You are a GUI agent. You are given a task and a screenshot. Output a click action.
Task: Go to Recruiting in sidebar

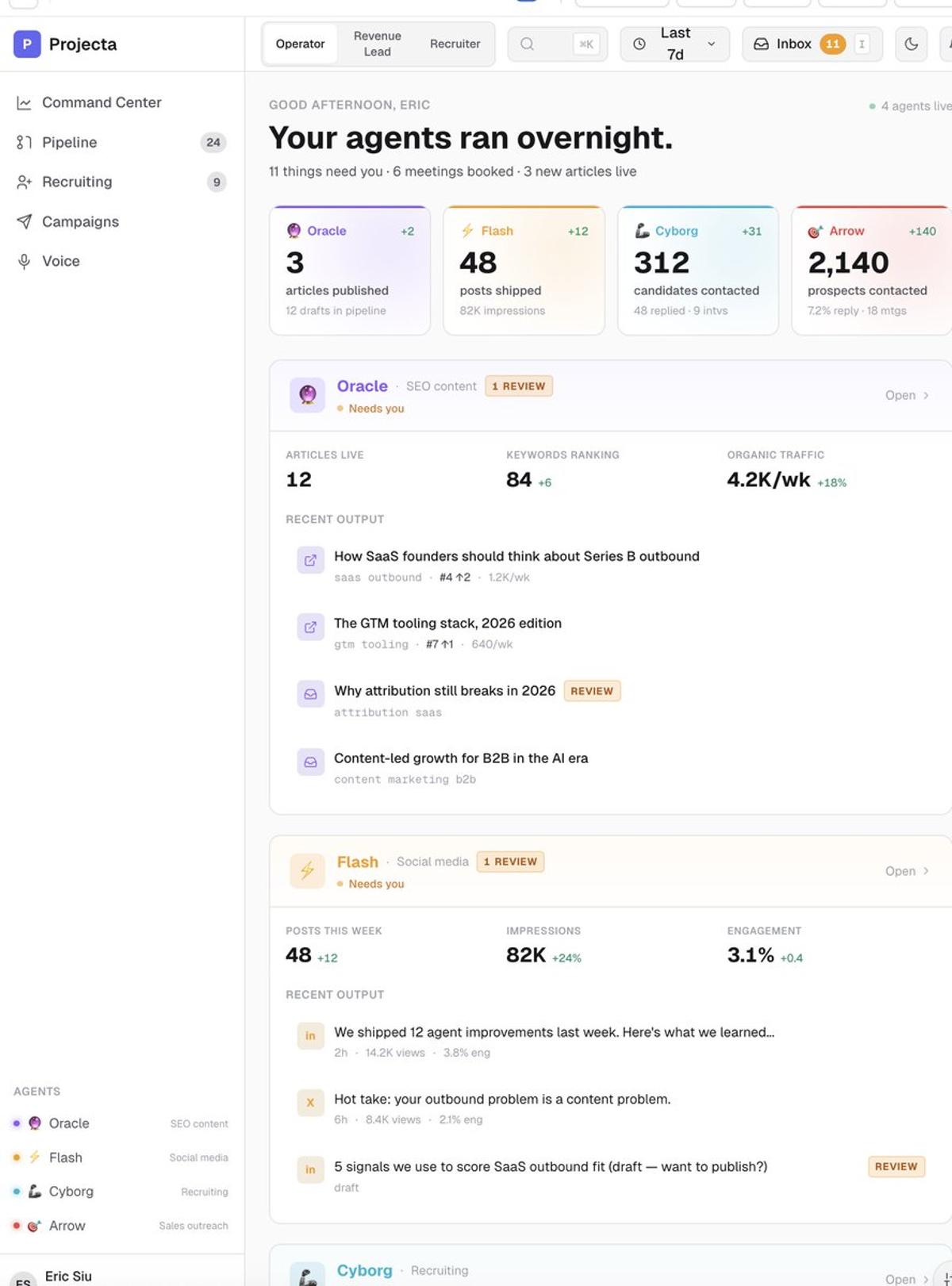pos(122,182)
